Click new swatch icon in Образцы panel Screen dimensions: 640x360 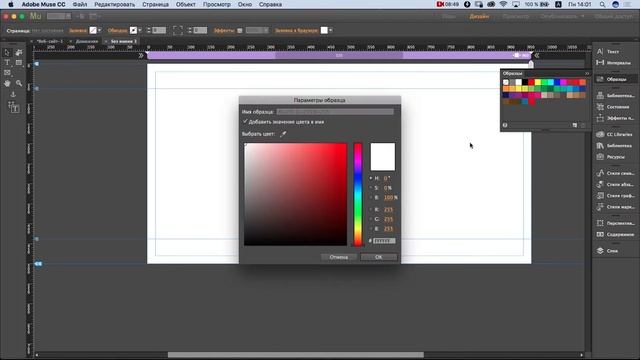click(x=575, y=125)
